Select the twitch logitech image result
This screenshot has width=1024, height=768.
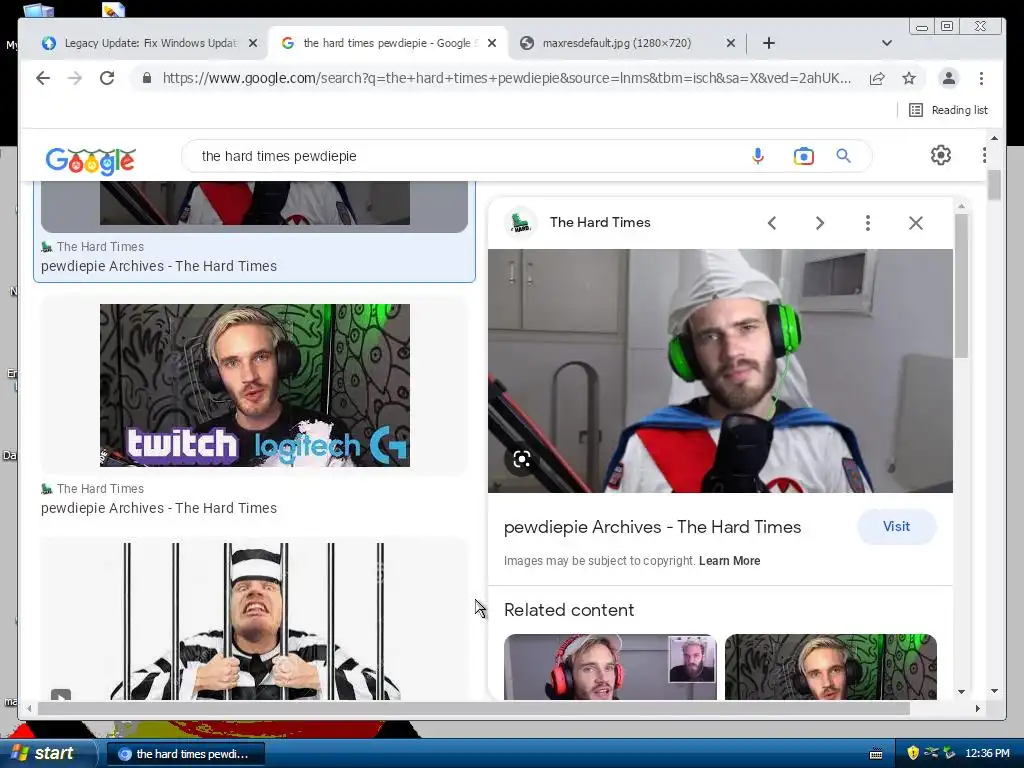[x=255, y=385]
